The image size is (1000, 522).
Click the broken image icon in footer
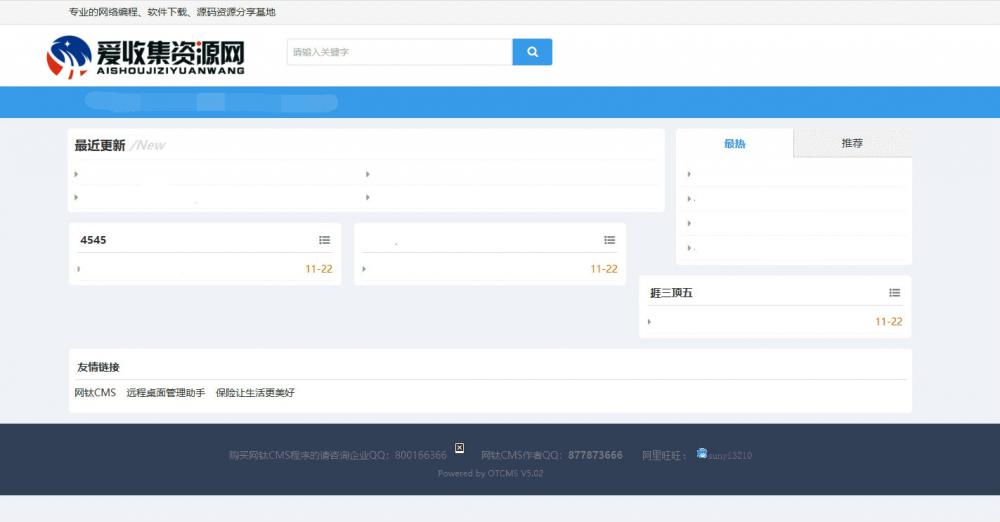[459, 448]
